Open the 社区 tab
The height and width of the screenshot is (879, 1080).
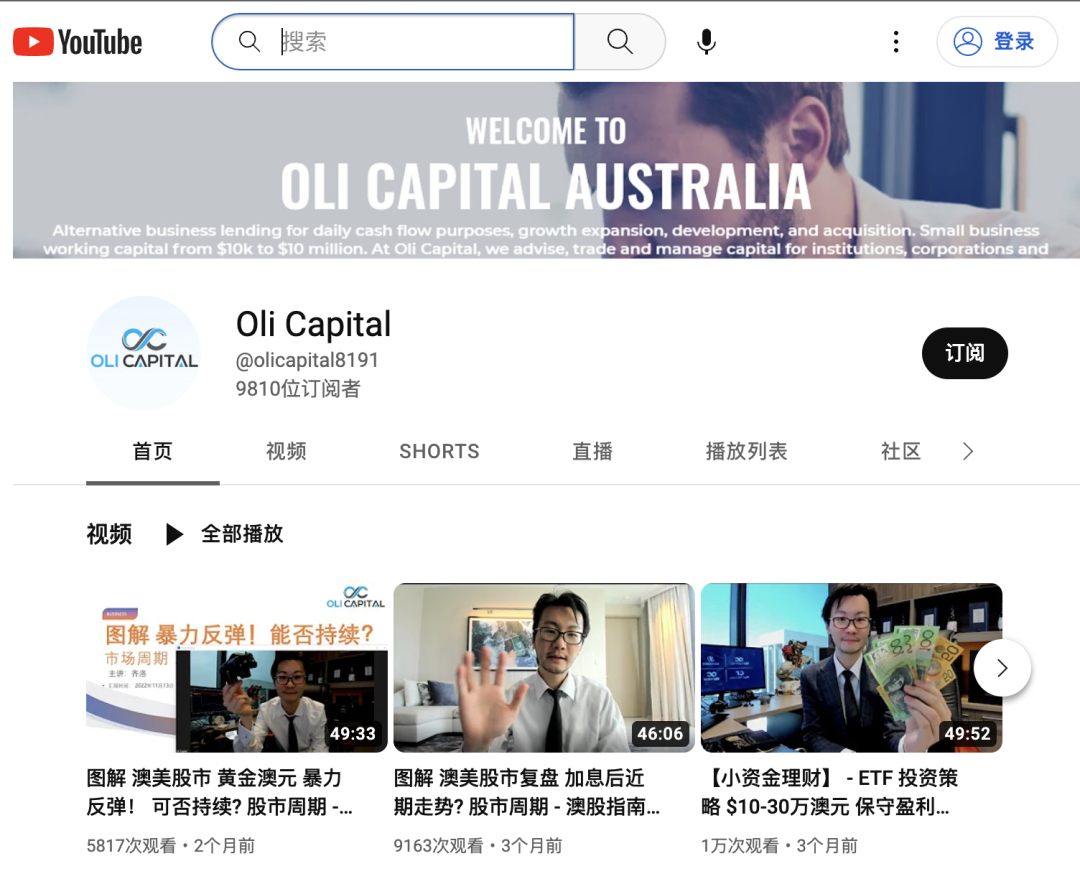(900, 451)
